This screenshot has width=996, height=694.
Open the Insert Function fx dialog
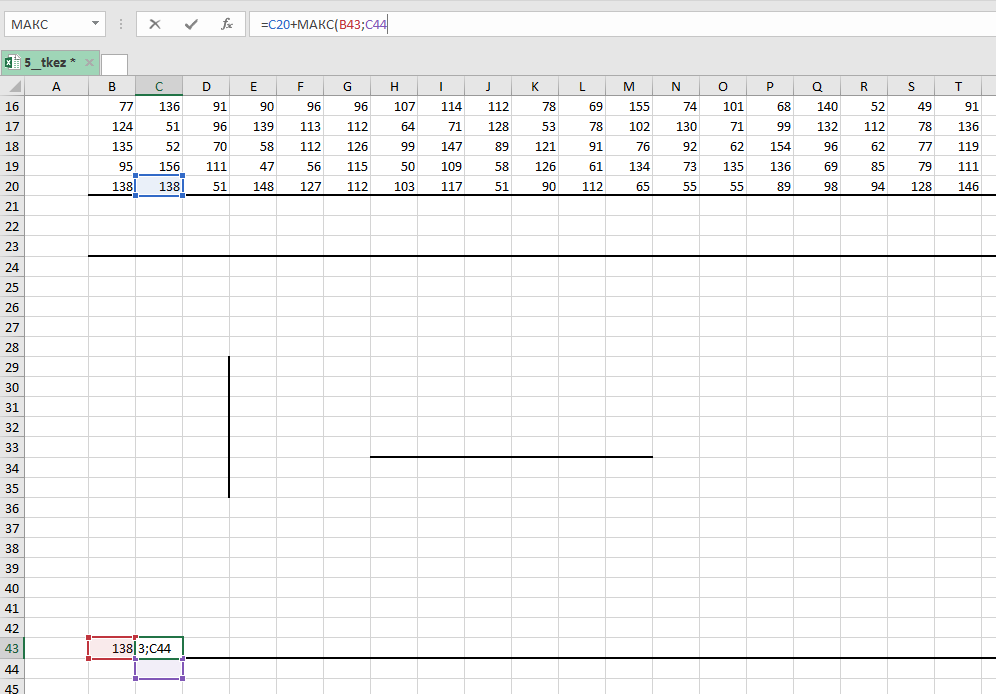[x=227, y=24]
